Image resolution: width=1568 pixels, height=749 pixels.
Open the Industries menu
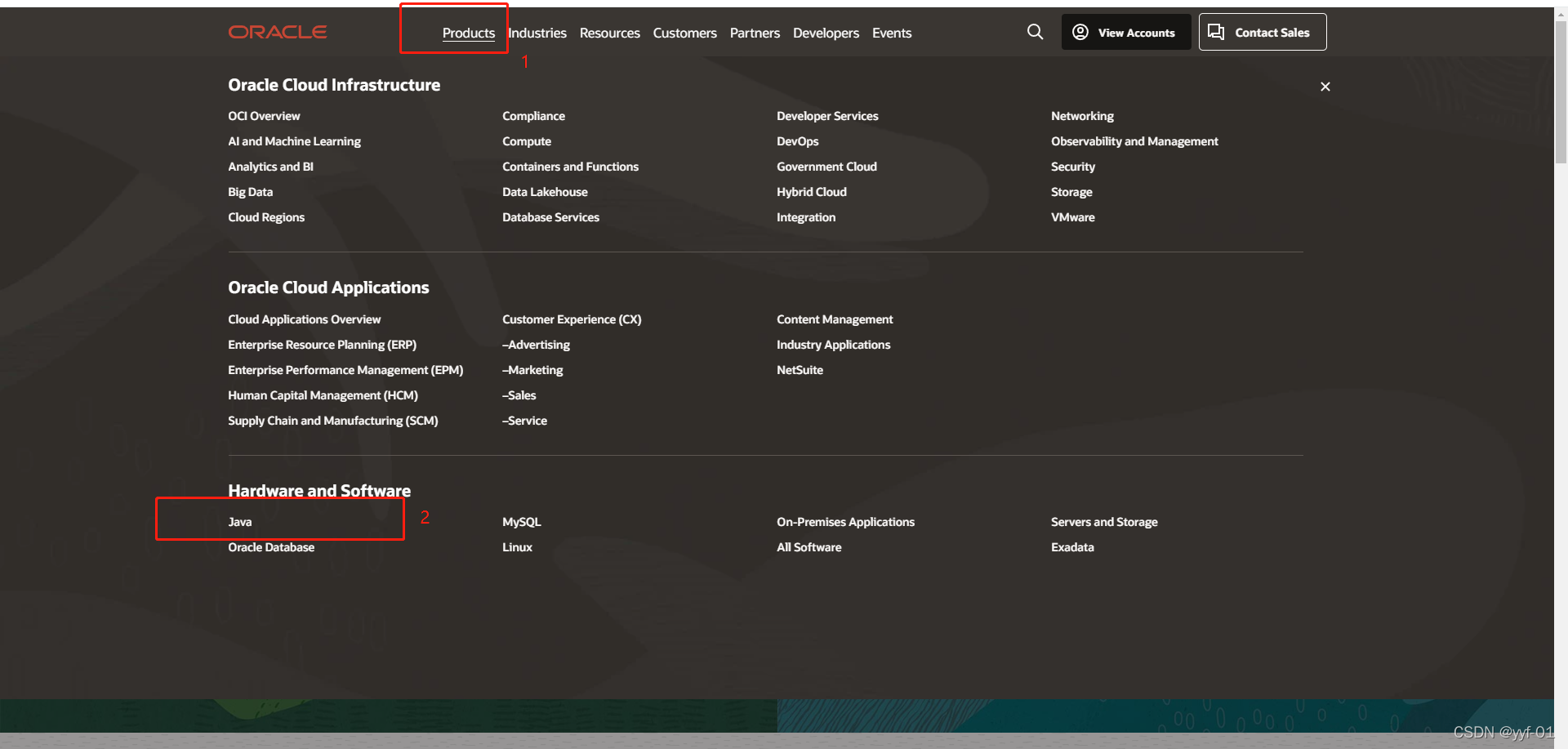pyautogui.click(x=537, y=33)
